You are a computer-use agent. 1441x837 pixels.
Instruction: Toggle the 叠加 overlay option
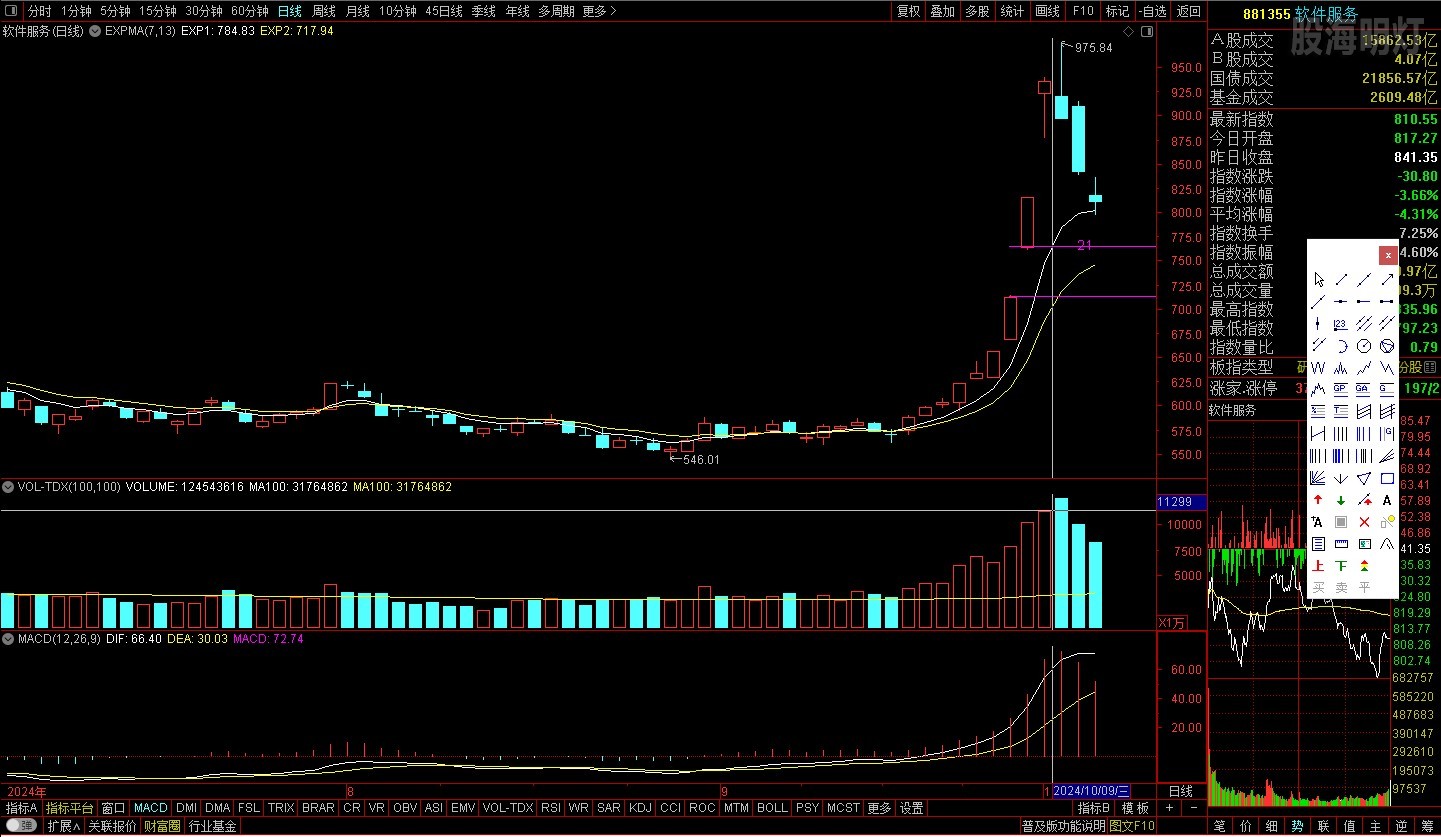click(942, 11)
